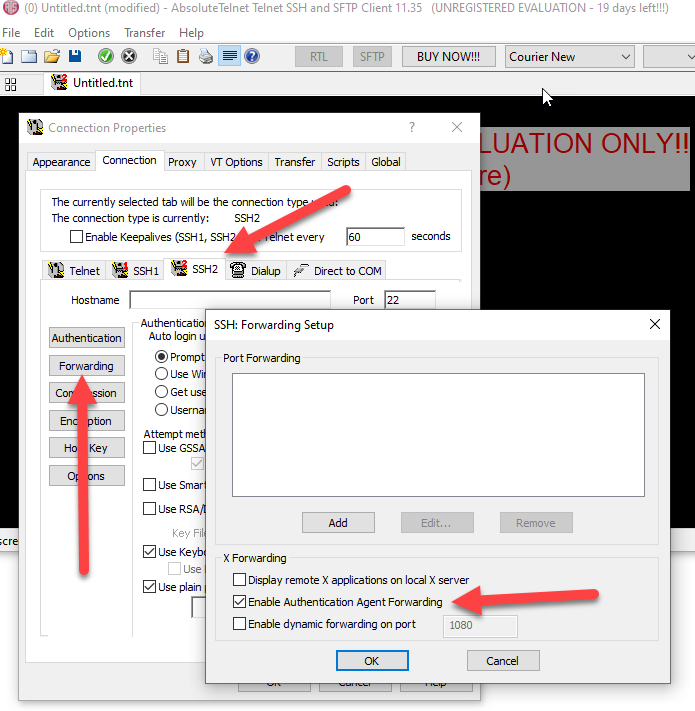Click the BUY NOW!!! button
Viewport: 695px width, 711px height.
coord(448,57)
